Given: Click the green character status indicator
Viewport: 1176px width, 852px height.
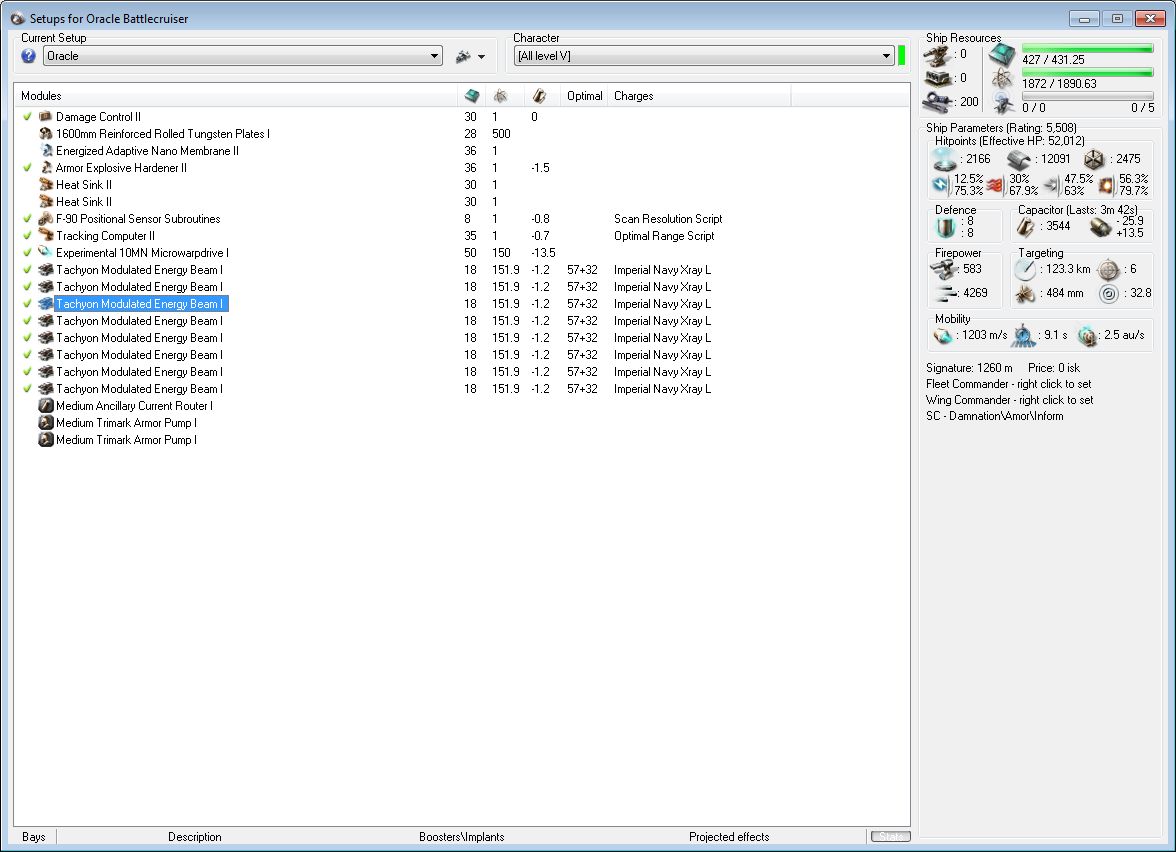Looking at the screenshot, I should [x=902, y=56].
